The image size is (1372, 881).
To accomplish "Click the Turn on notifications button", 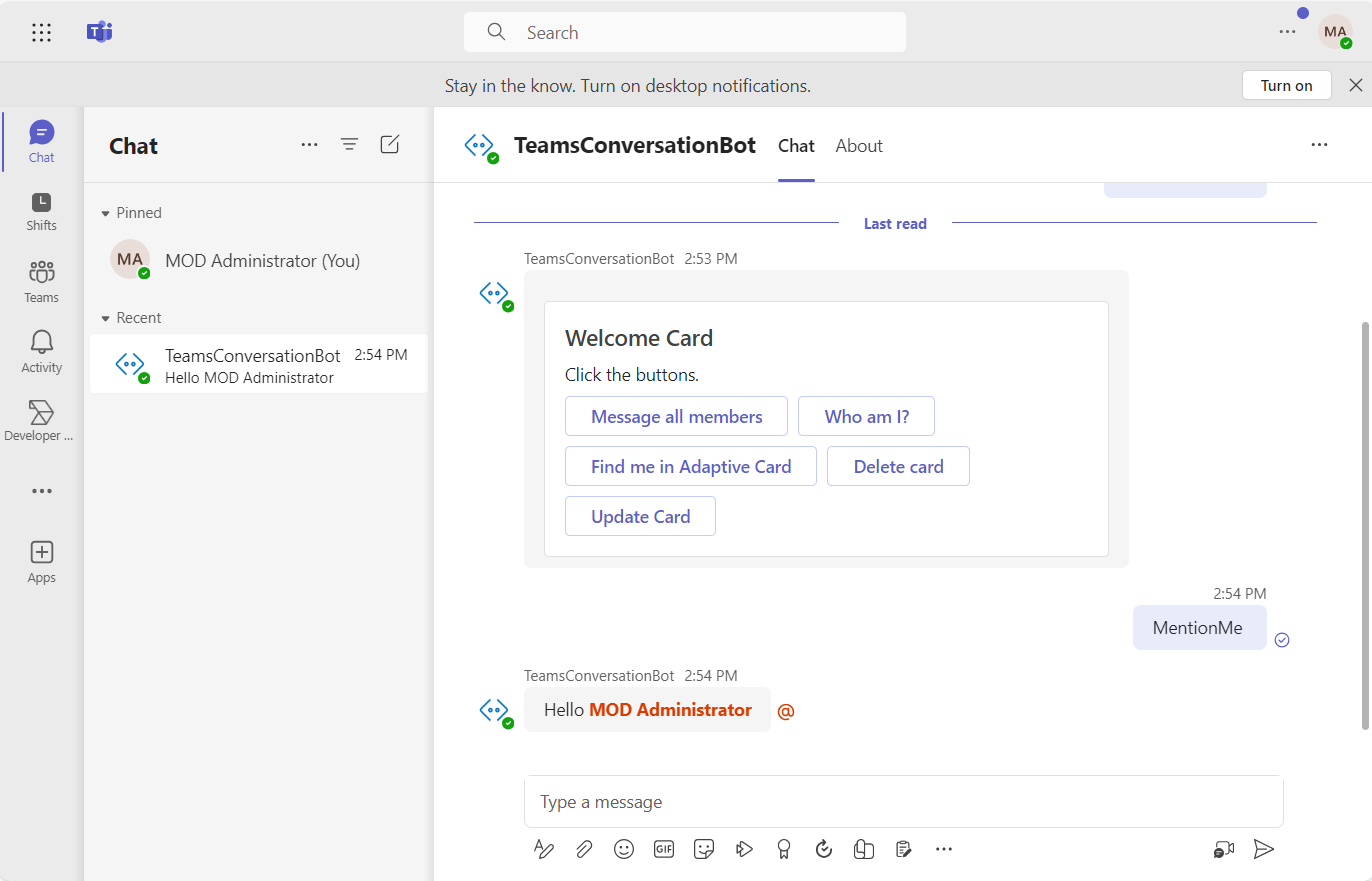I will pos(1286,85).
